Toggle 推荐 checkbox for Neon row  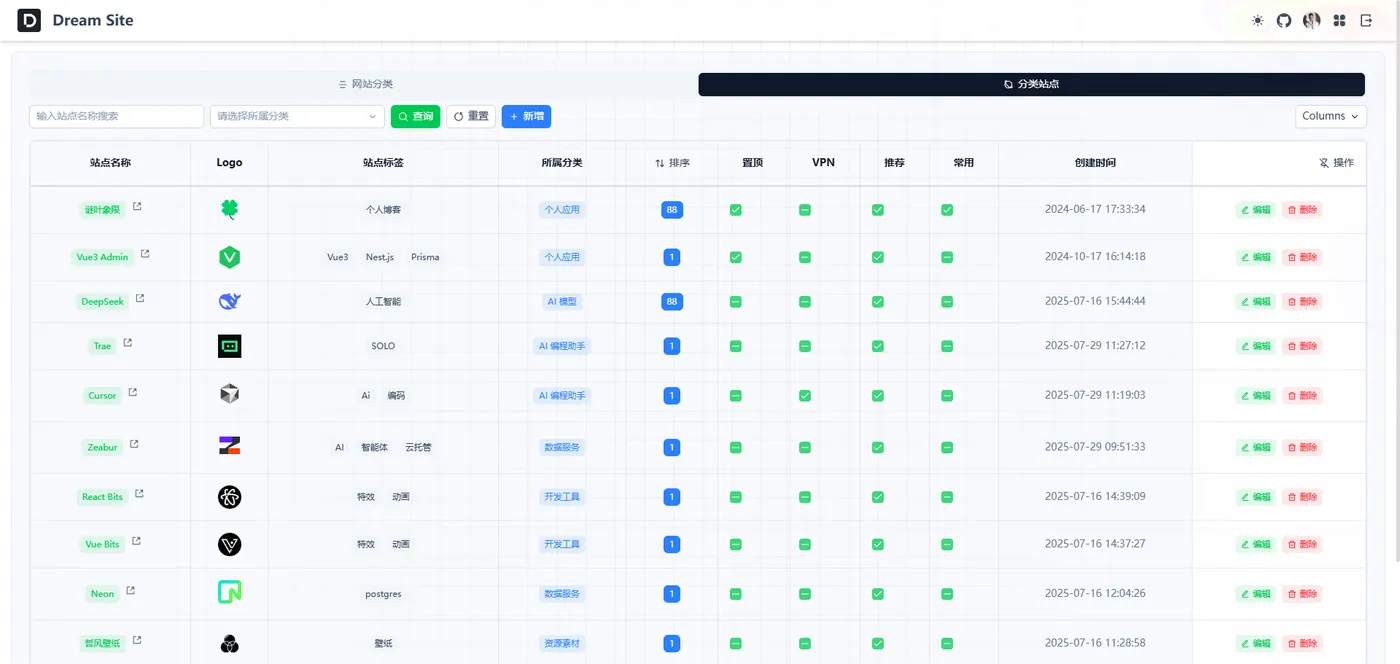tap(877, 594)
